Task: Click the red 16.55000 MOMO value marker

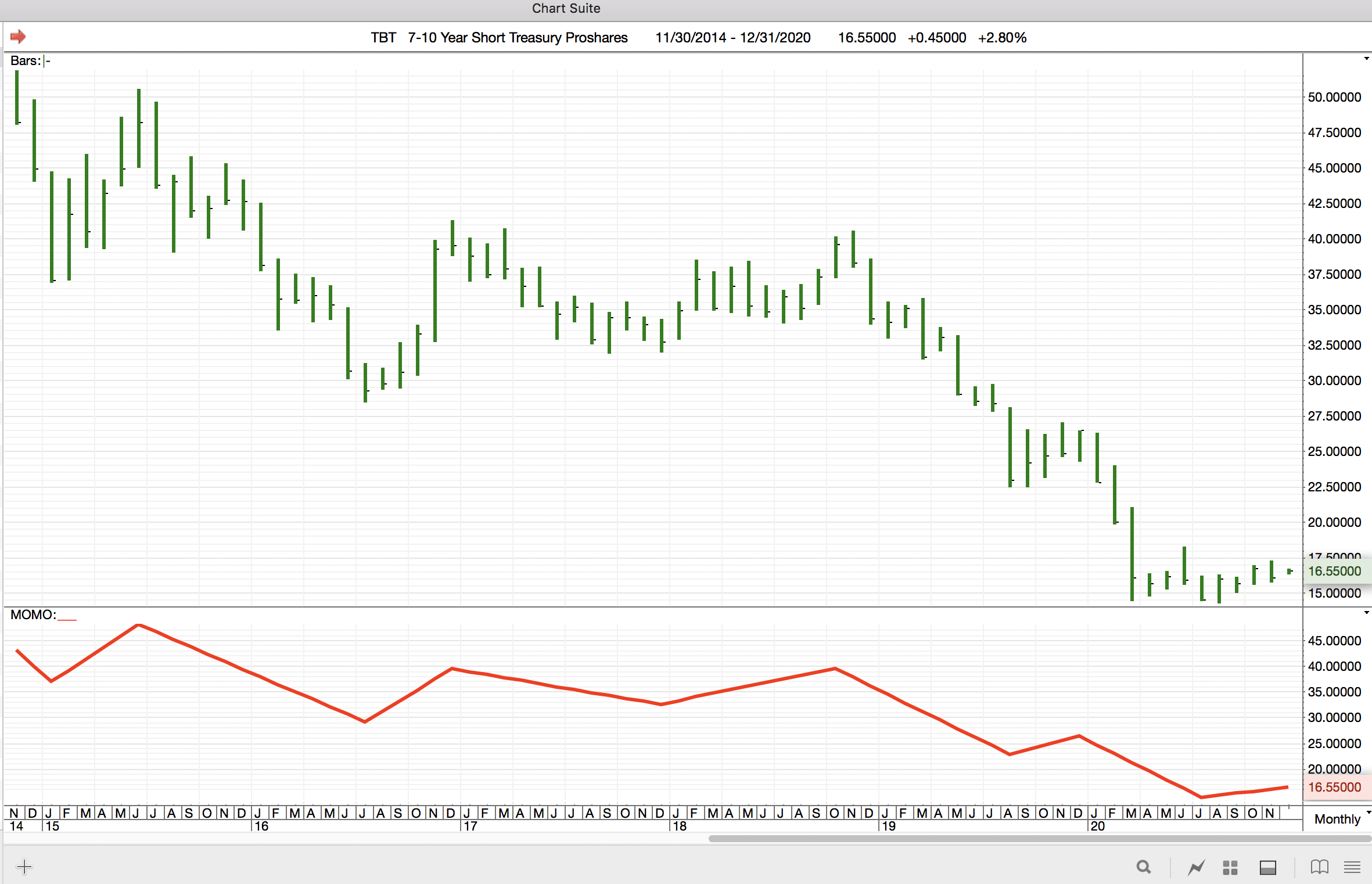Action: (x=1334, y=787)
